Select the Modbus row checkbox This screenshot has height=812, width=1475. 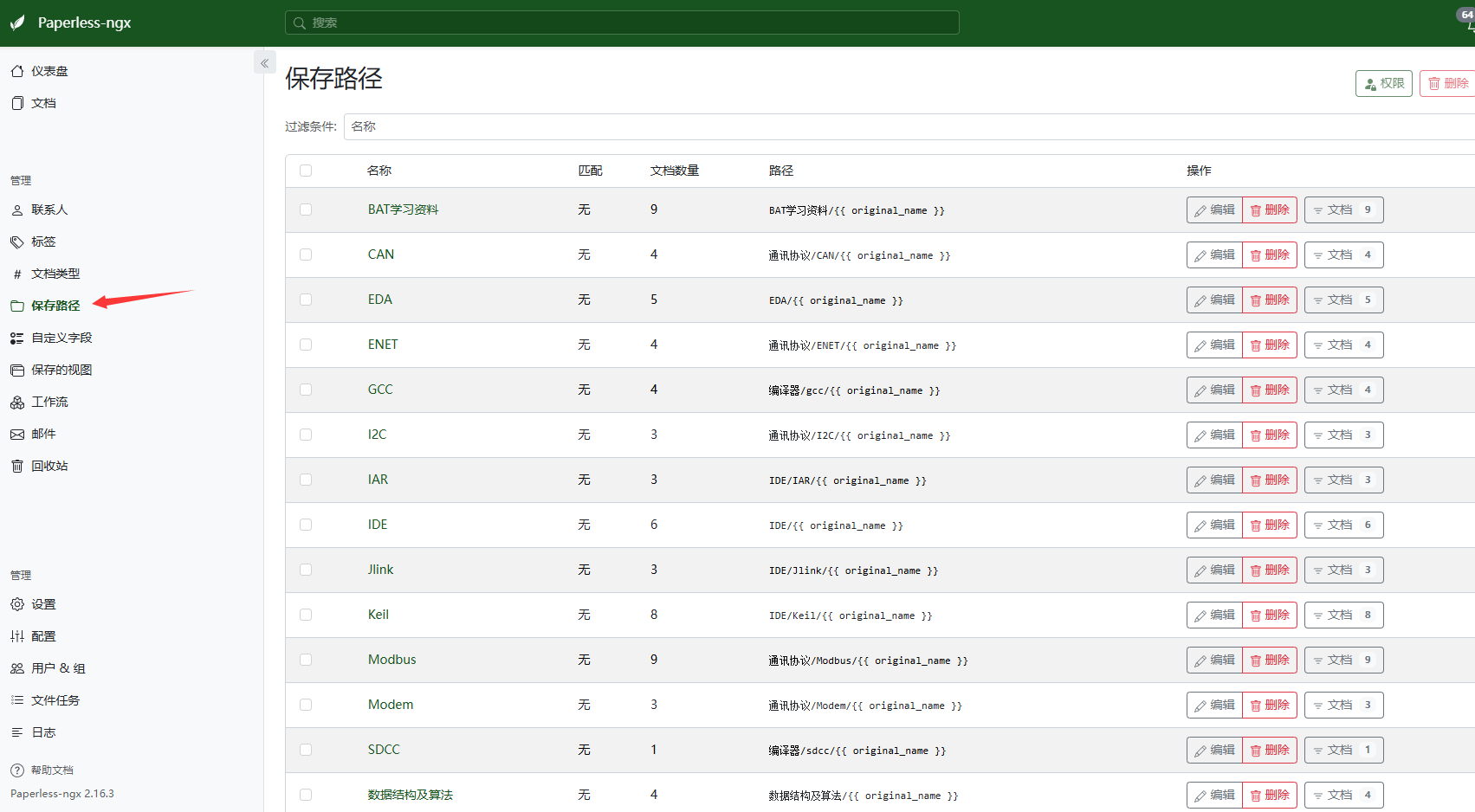pos(306,660)
